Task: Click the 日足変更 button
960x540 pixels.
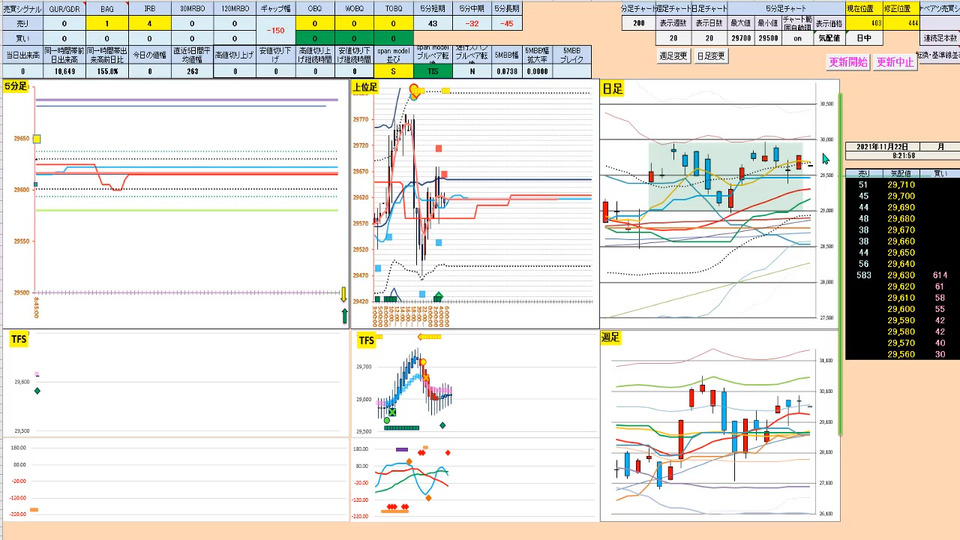Action: pos(710,56)
